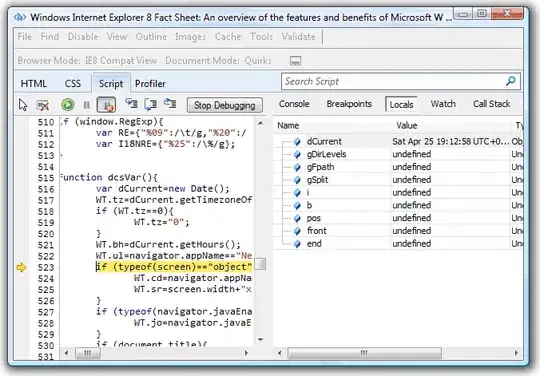Open the Validate menu
Viewport: 540px width, 376px height.
point(298,36)
